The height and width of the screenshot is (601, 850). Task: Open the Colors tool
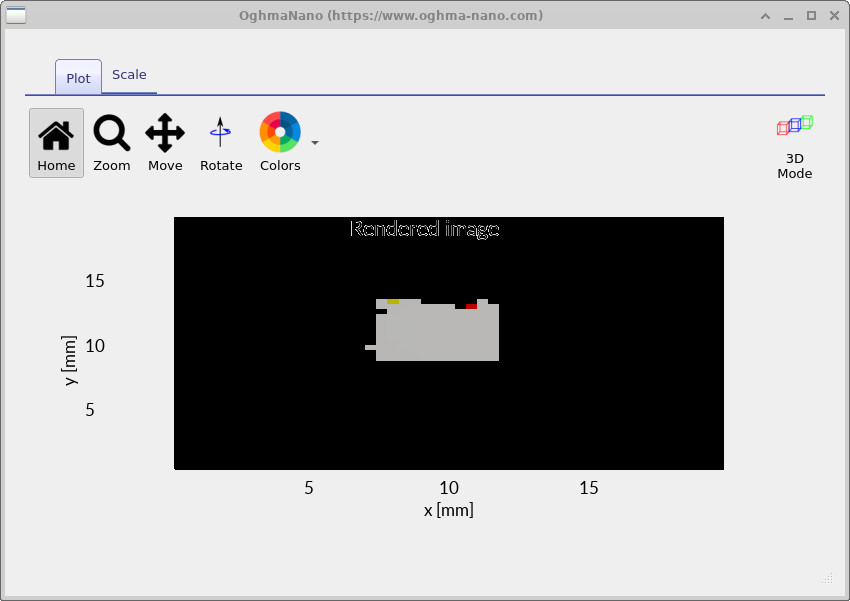pos(280,142)
